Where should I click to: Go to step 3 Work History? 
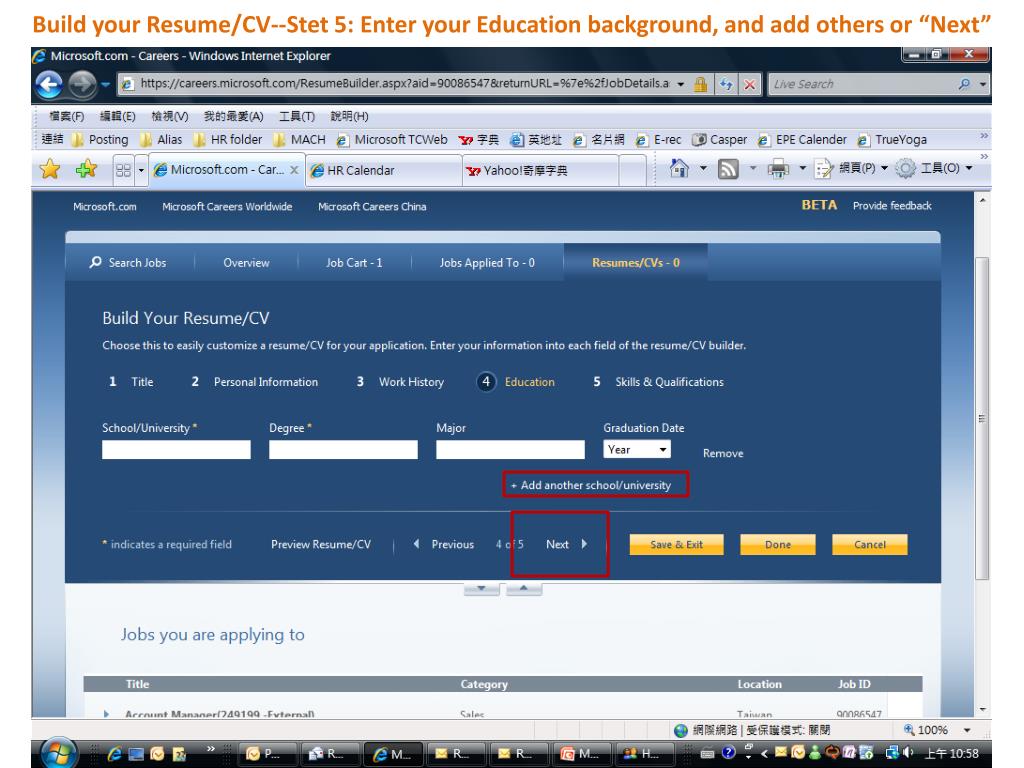(x=400, y=382)
